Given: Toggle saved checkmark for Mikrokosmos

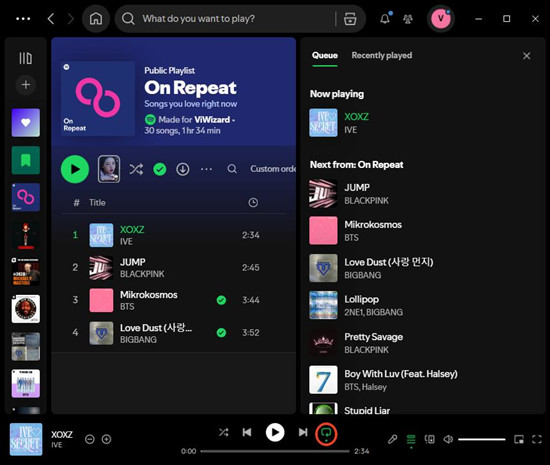Looking at the screenshot, I should coord(221,300).
